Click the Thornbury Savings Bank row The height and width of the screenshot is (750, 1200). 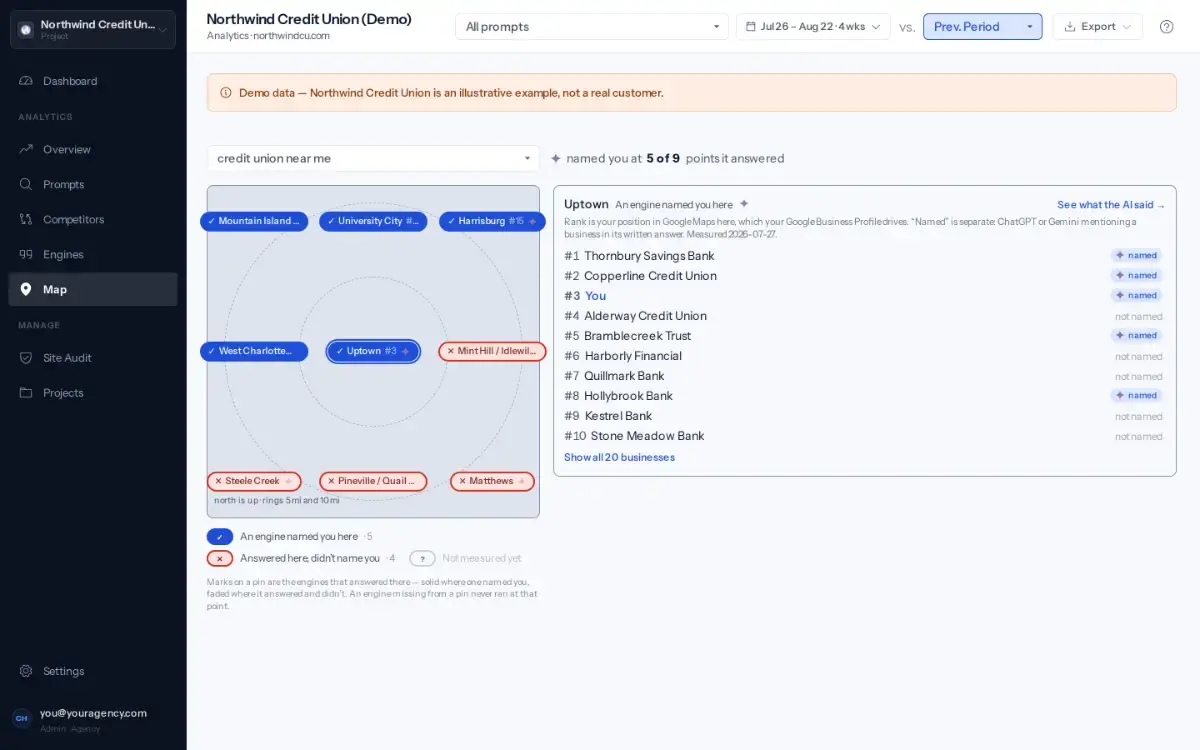click(x=864, y=256)
